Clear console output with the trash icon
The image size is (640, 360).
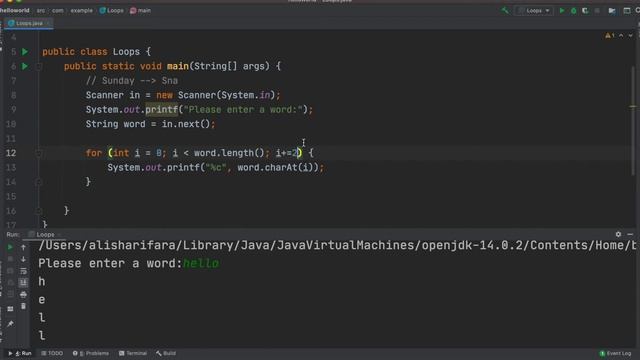[x=23, y=306]
